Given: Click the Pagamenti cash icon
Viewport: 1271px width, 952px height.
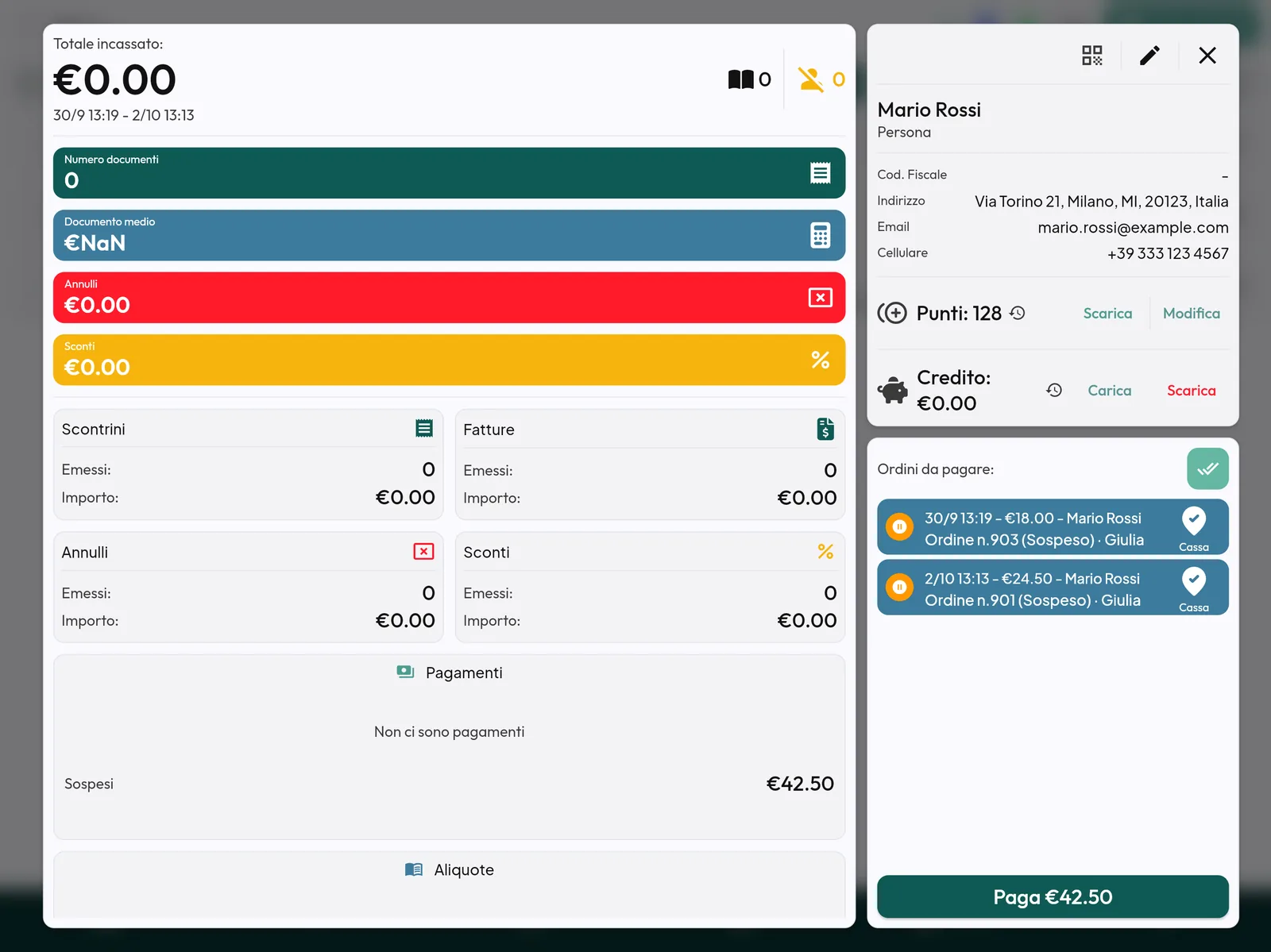Looking at the screenshot, I should [x=405, y=672].
